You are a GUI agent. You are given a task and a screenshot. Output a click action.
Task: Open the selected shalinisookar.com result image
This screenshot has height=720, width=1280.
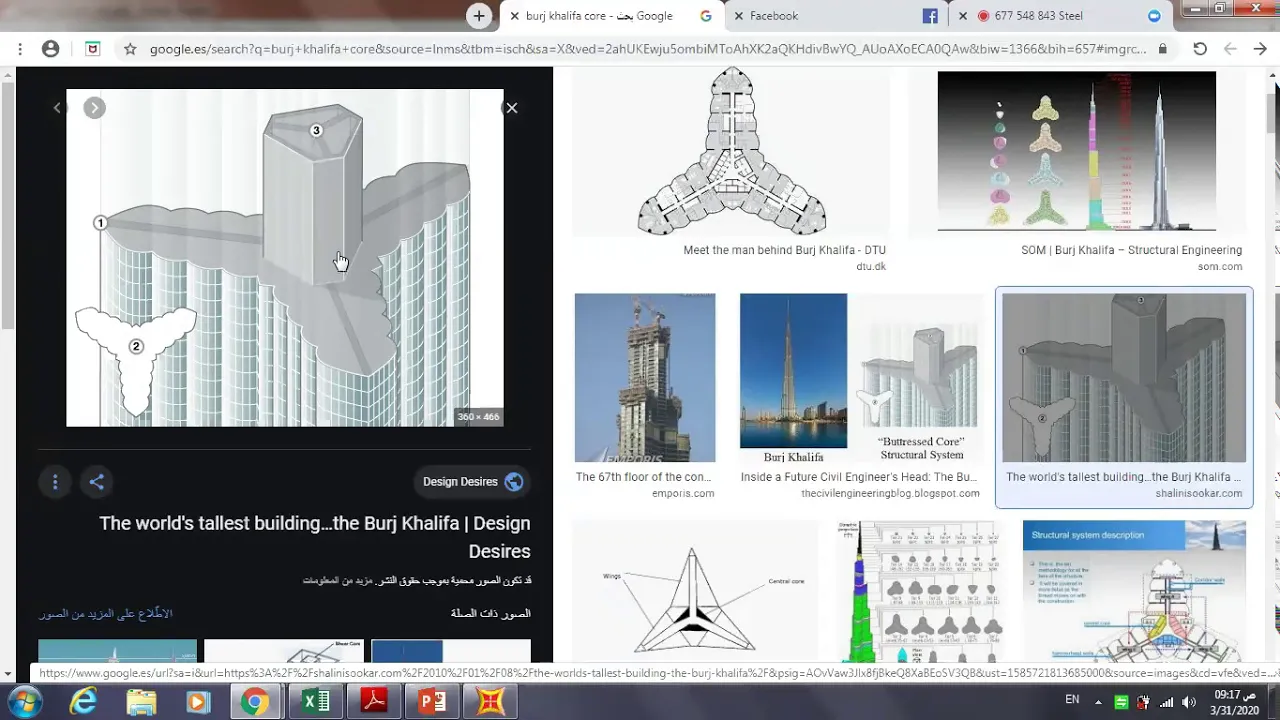coord(1124,377)
